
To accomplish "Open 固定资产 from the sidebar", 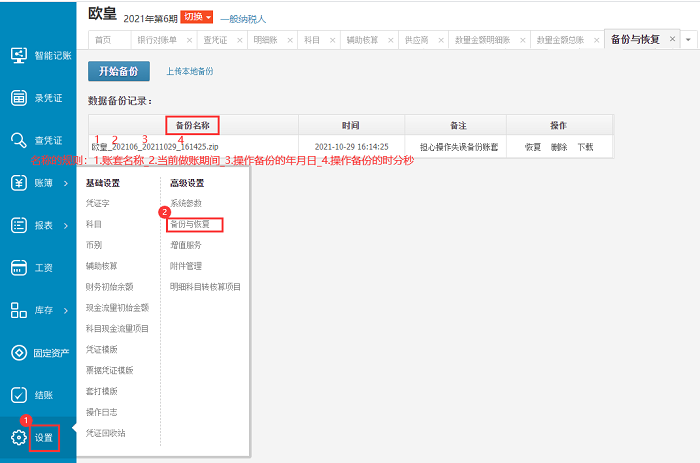I will coord(18,353).
